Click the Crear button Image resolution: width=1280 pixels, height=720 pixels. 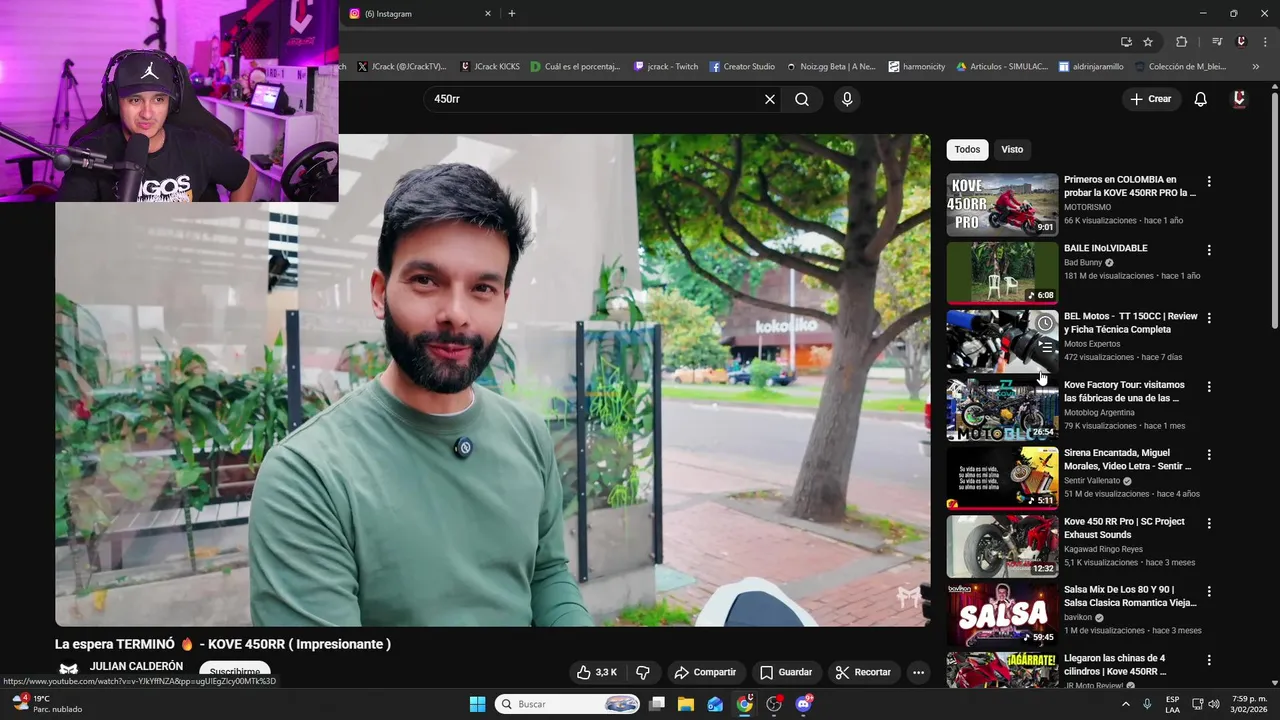[x=1151, y=99]
